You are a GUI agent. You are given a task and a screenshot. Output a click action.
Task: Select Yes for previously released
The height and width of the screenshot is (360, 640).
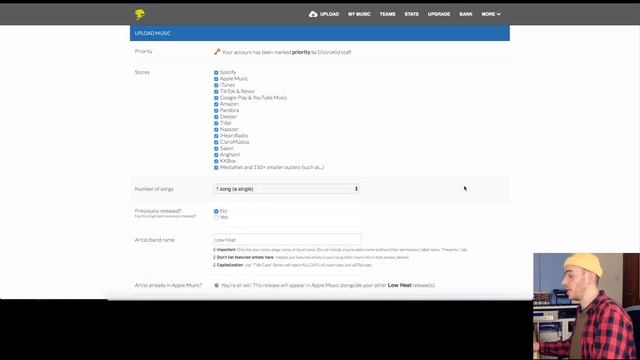coord(216,218)
